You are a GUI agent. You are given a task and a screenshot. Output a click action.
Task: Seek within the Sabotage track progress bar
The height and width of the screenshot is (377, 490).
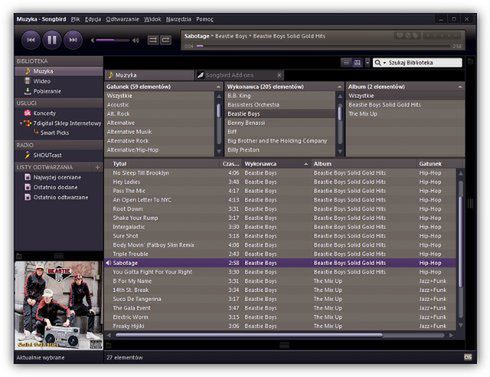[323, 46]
